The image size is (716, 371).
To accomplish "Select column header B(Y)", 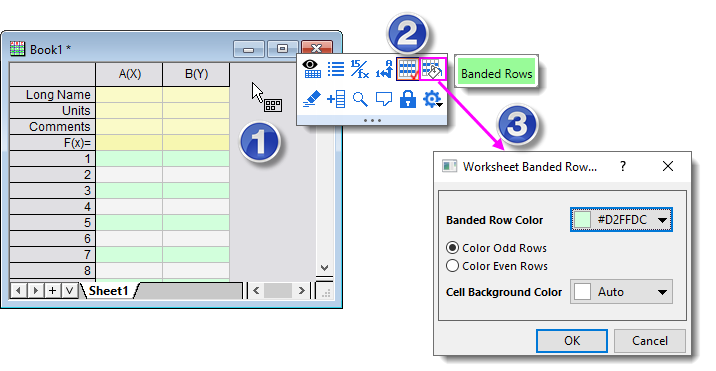I will [196, 74].
